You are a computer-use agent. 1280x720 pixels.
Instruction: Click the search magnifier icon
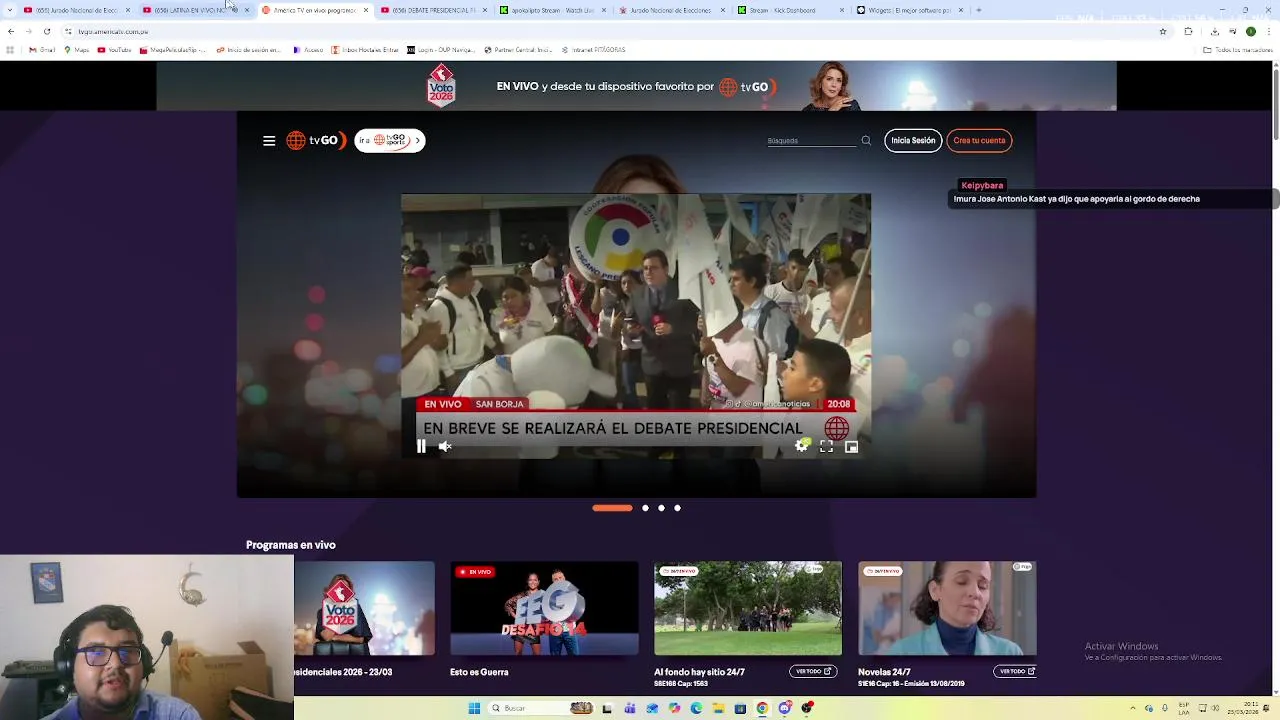(x=866, y=141)
